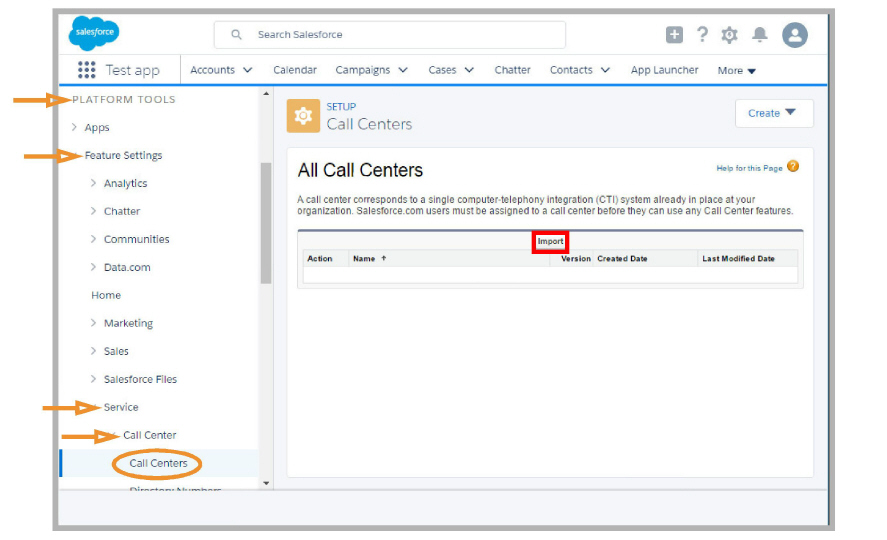887x540 pixels.
Task: Expand the Communities tree node
Action: pyautogui.click(x=93, y=239)
